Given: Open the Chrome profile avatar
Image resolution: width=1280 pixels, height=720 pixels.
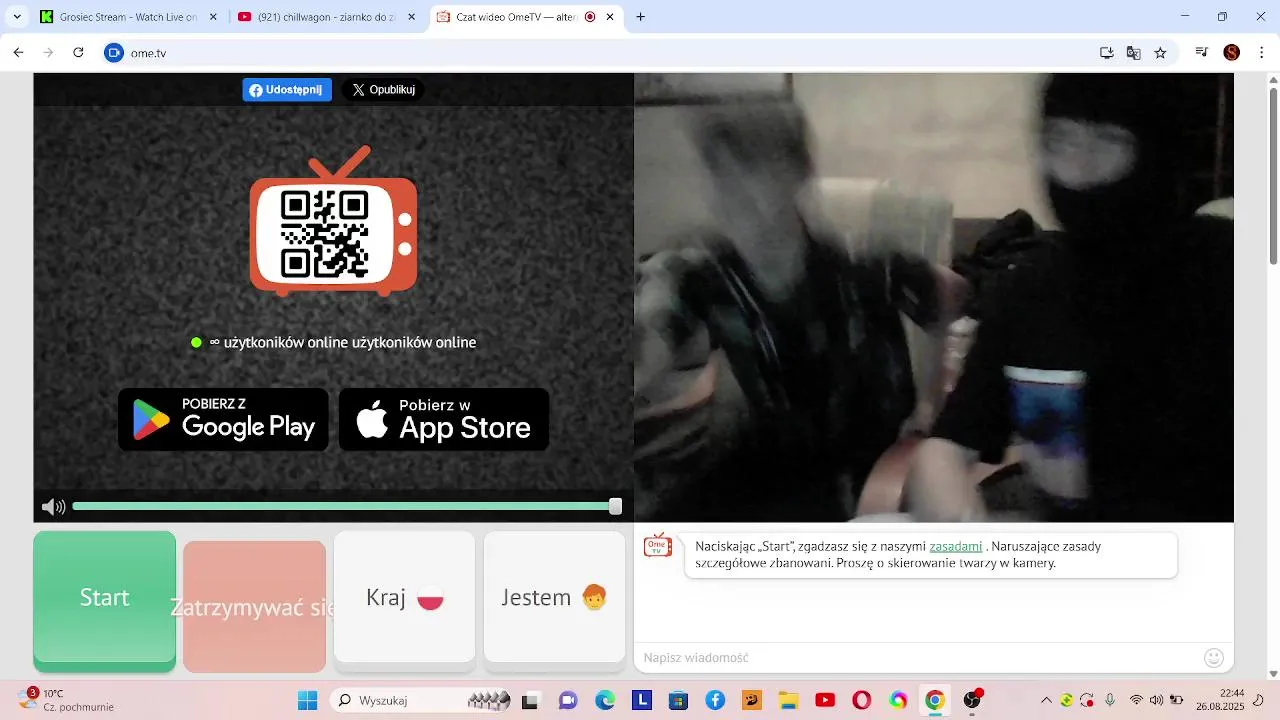Looking at the screenshot, I should (1232, 53).
